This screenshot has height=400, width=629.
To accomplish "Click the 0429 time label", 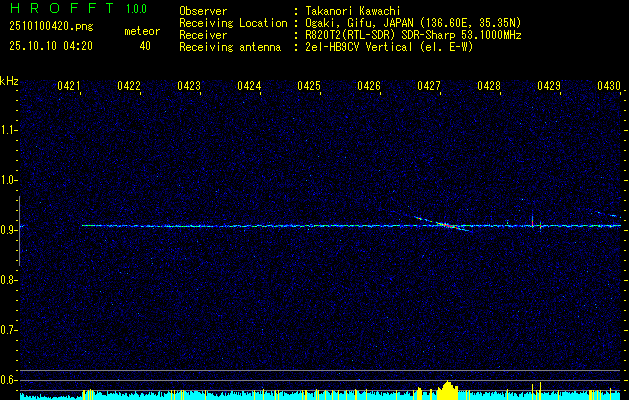I will [549, 87].
